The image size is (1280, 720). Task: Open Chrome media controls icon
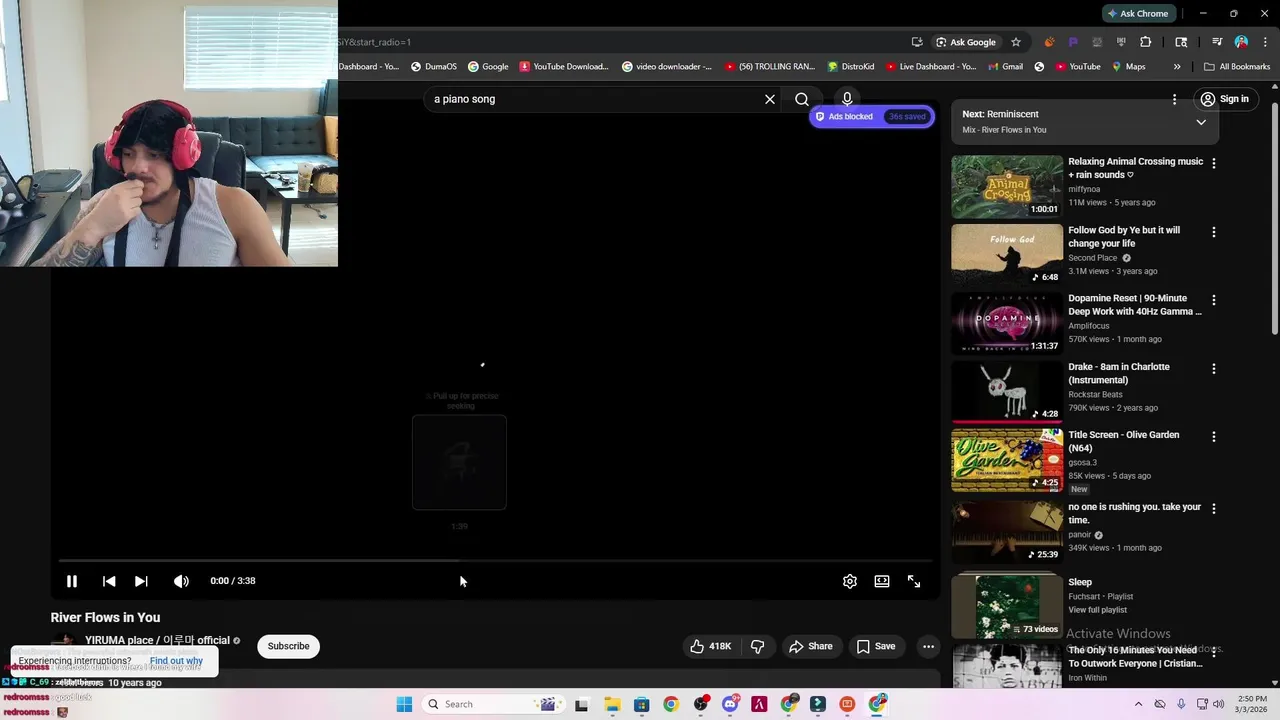(1217, 42)
